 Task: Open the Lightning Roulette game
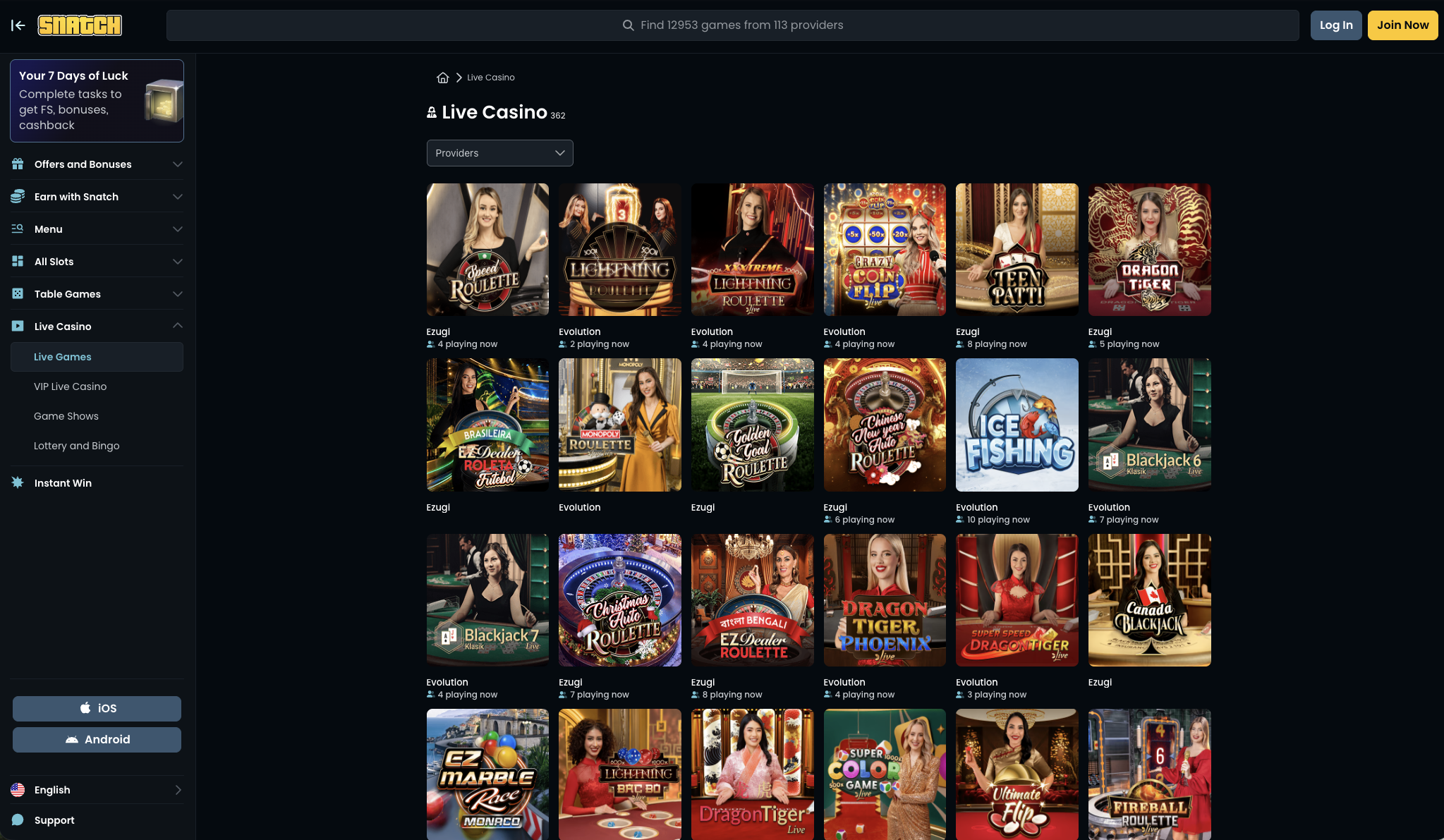(x=620, y=250)
